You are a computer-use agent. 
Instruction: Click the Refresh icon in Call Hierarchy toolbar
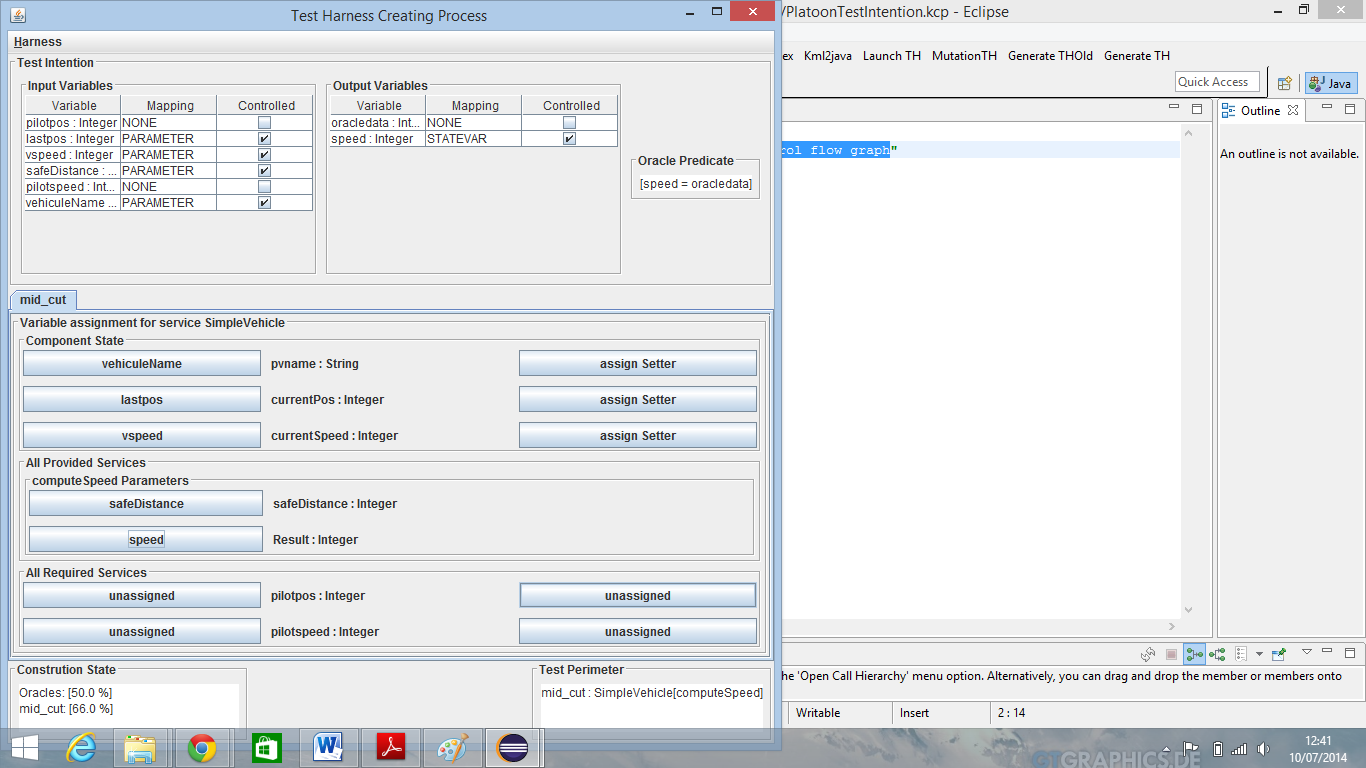pos(1149,654)
